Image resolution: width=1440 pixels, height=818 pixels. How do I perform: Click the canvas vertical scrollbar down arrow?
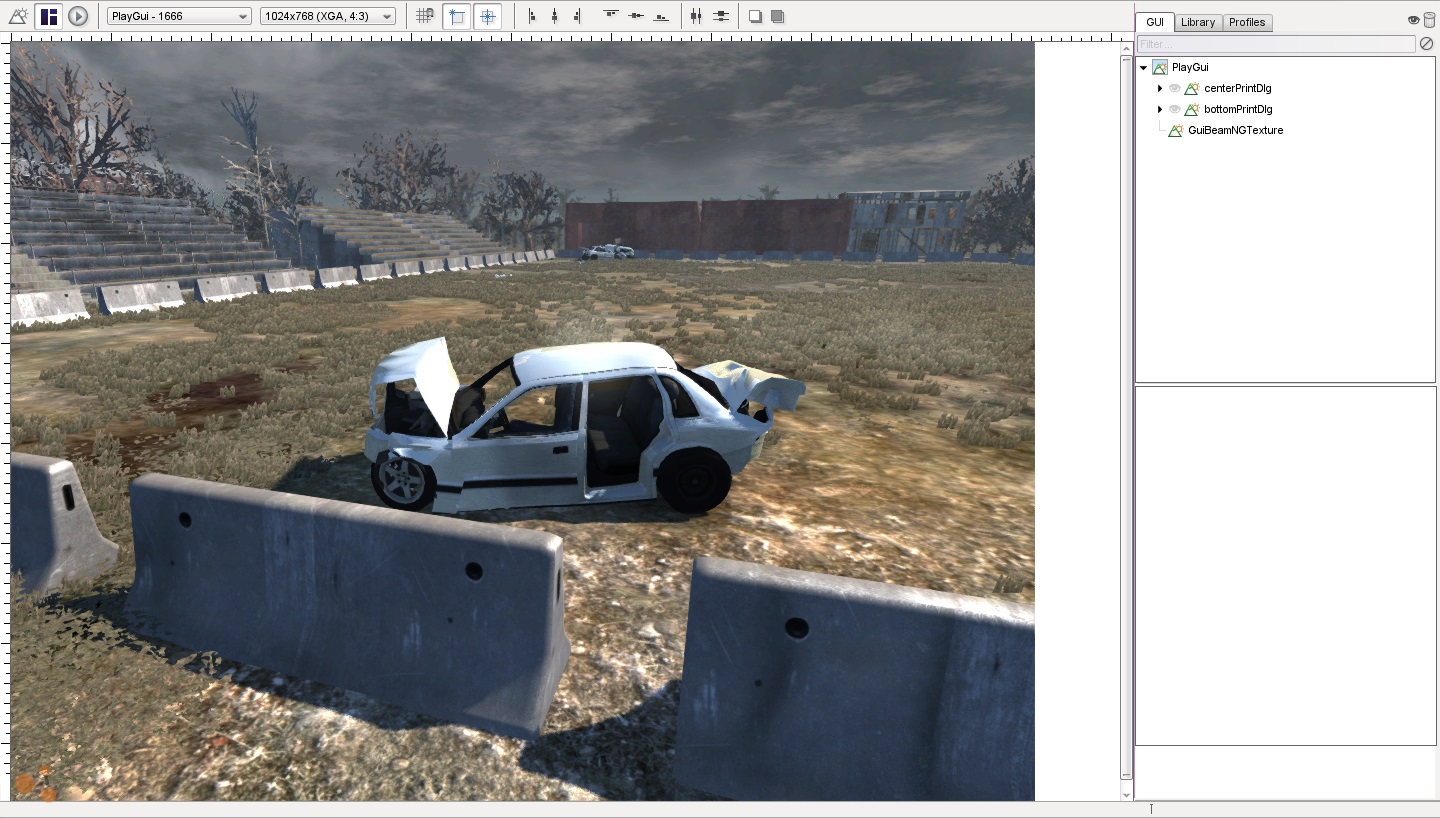1127,795
